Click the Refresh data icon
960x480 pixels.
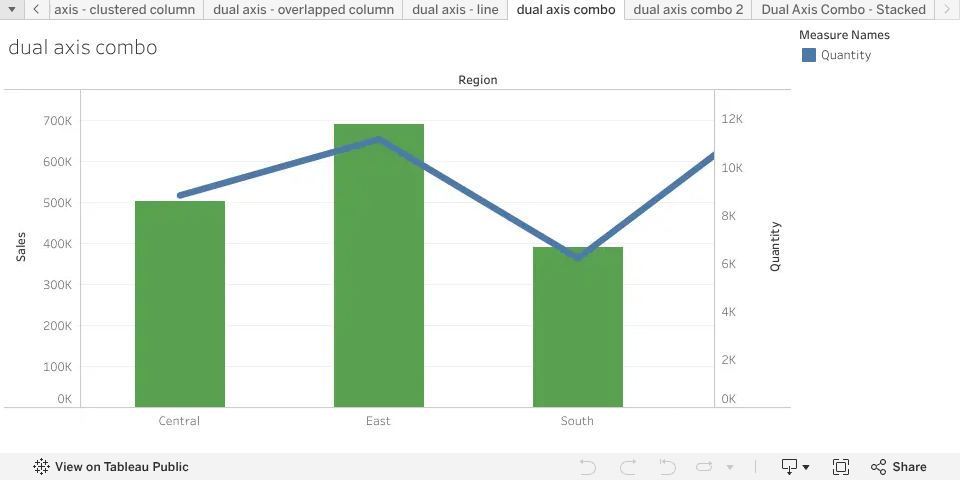click(x=704, y=467)
